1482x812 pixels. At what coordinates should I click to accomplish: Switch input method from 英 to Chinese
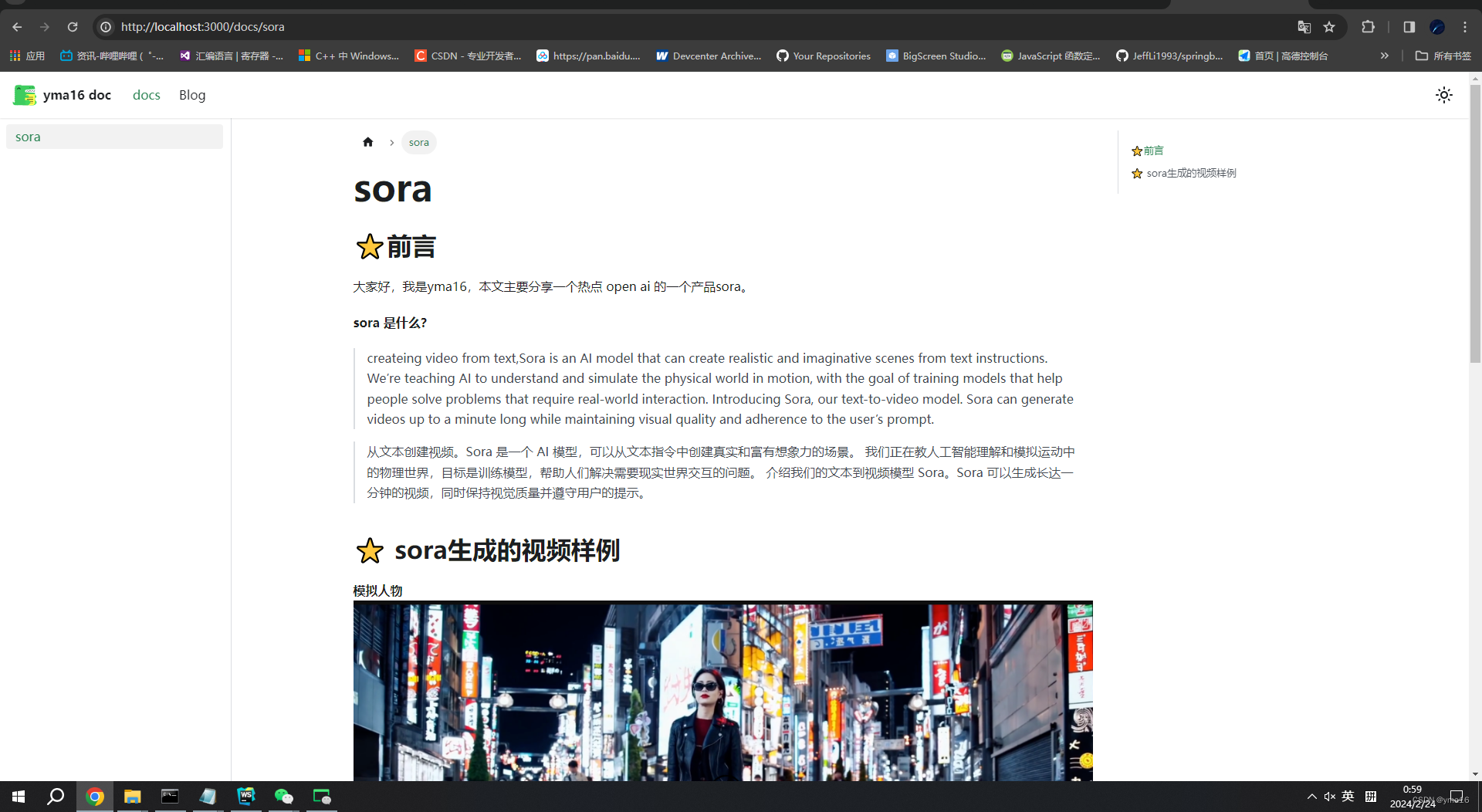pyautogui.click(x=1348, y=796)
